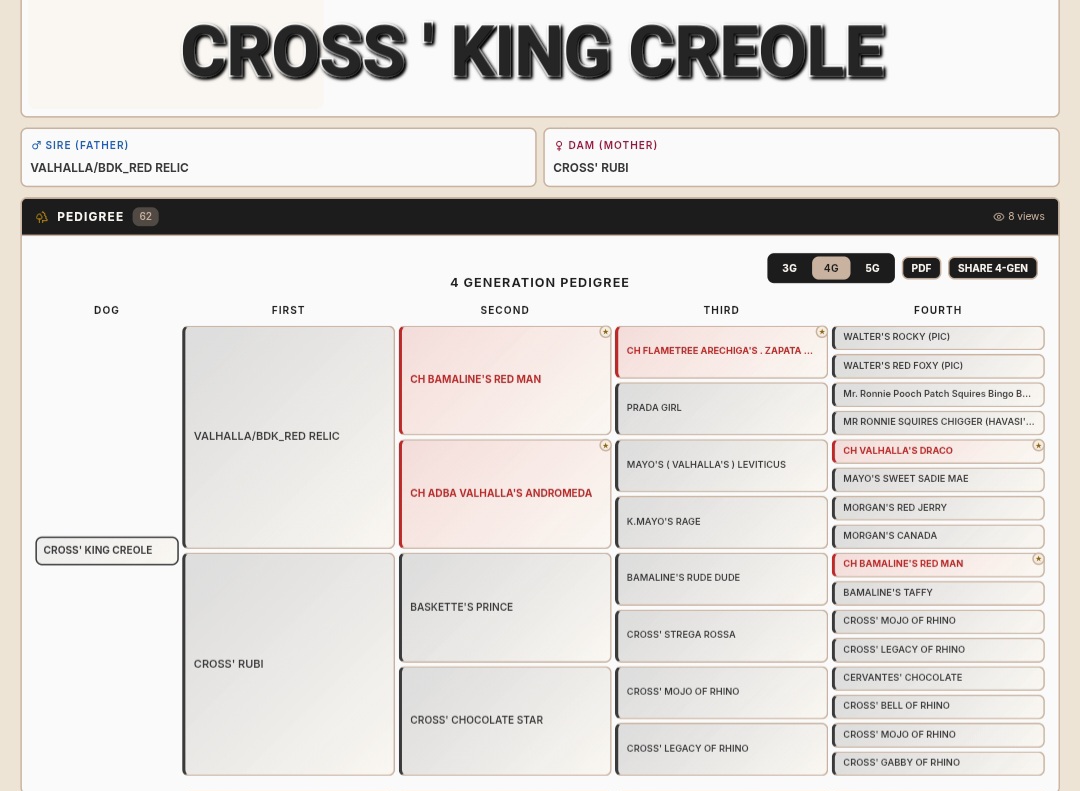This screenshot has height=791, width=1080.
Task: Open sire VALHALLA/BDK_RED RELIC link in the sire card
Action: [110, 167]
